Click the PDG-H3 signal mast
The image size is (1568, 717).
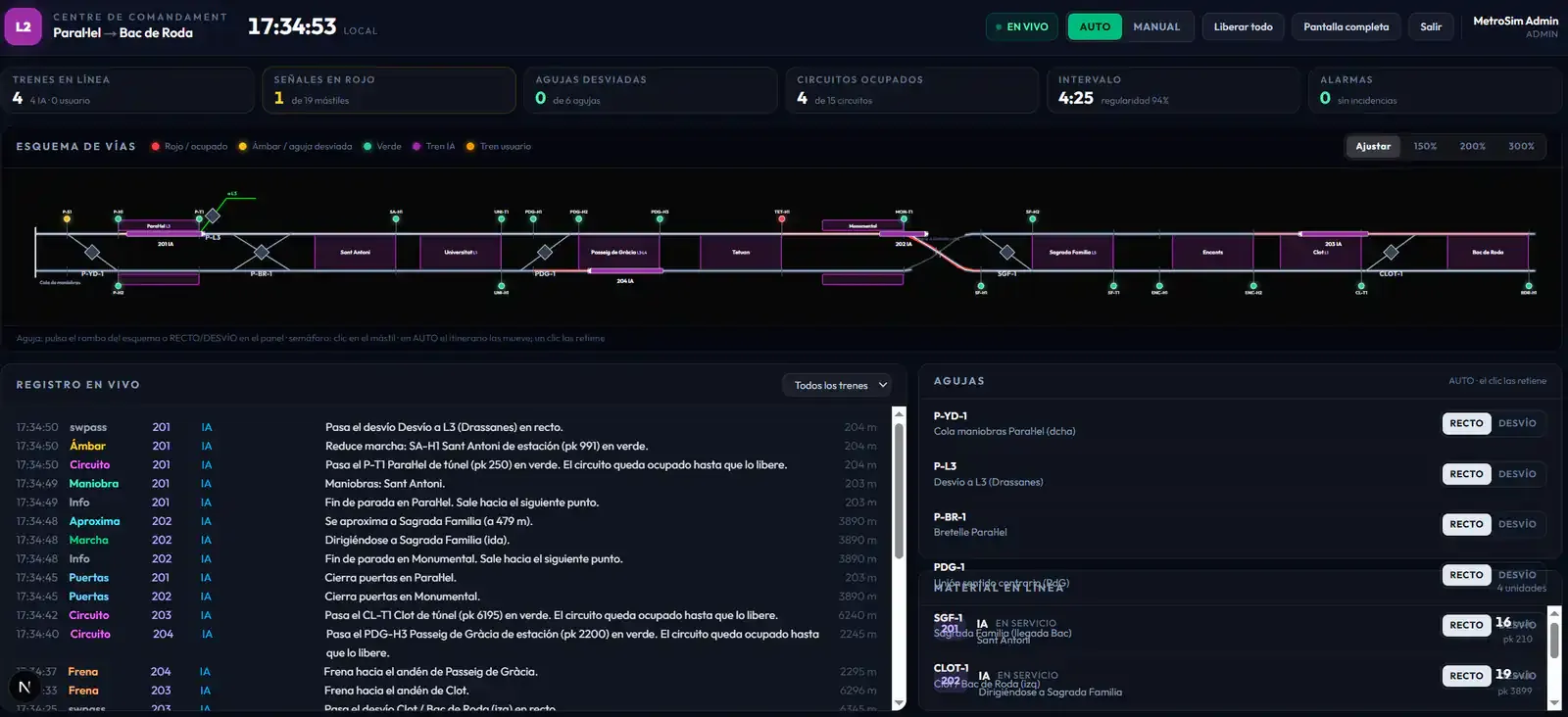tap(660, 219)
